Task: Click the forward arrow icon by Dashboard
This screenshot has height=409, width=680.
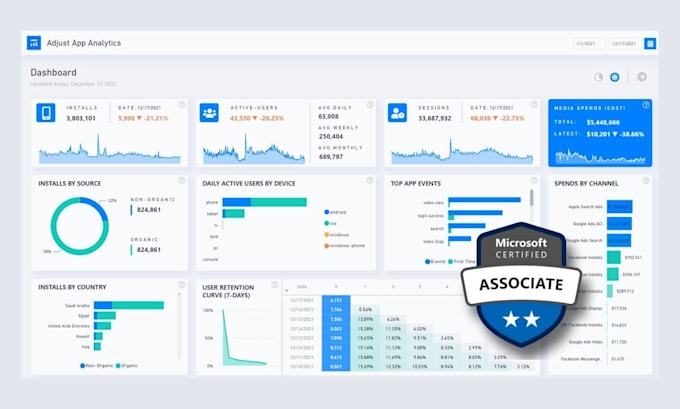Action: click(x=642, y=77)
